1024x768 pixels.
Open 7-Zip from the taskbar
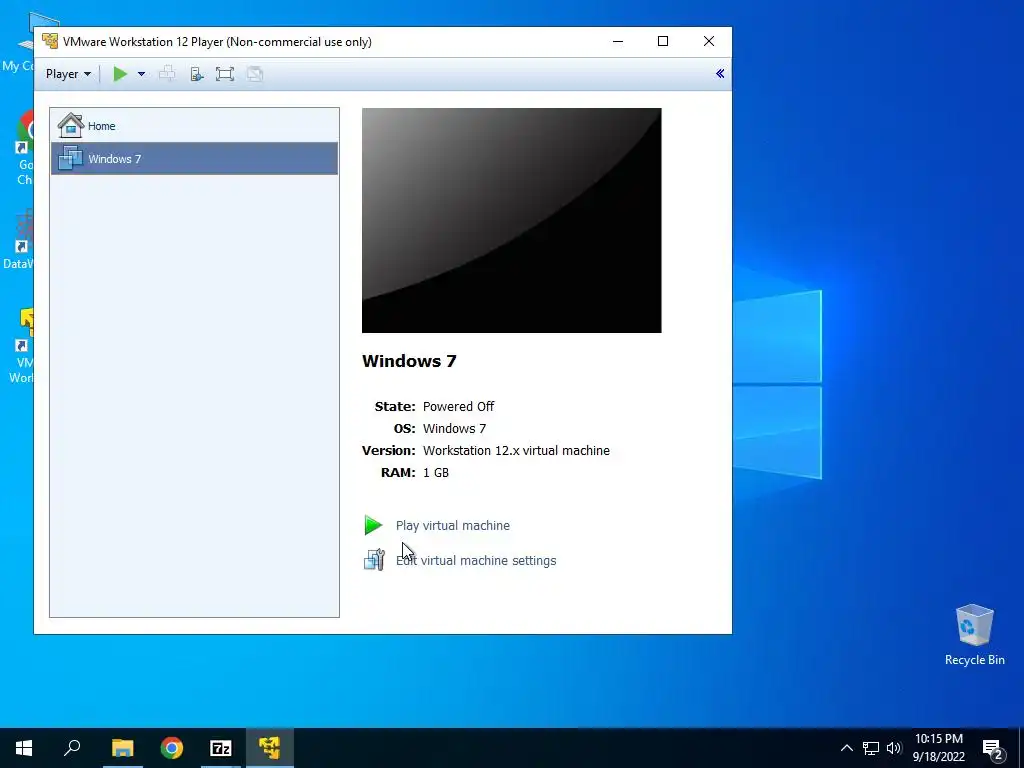pos(221,748)
